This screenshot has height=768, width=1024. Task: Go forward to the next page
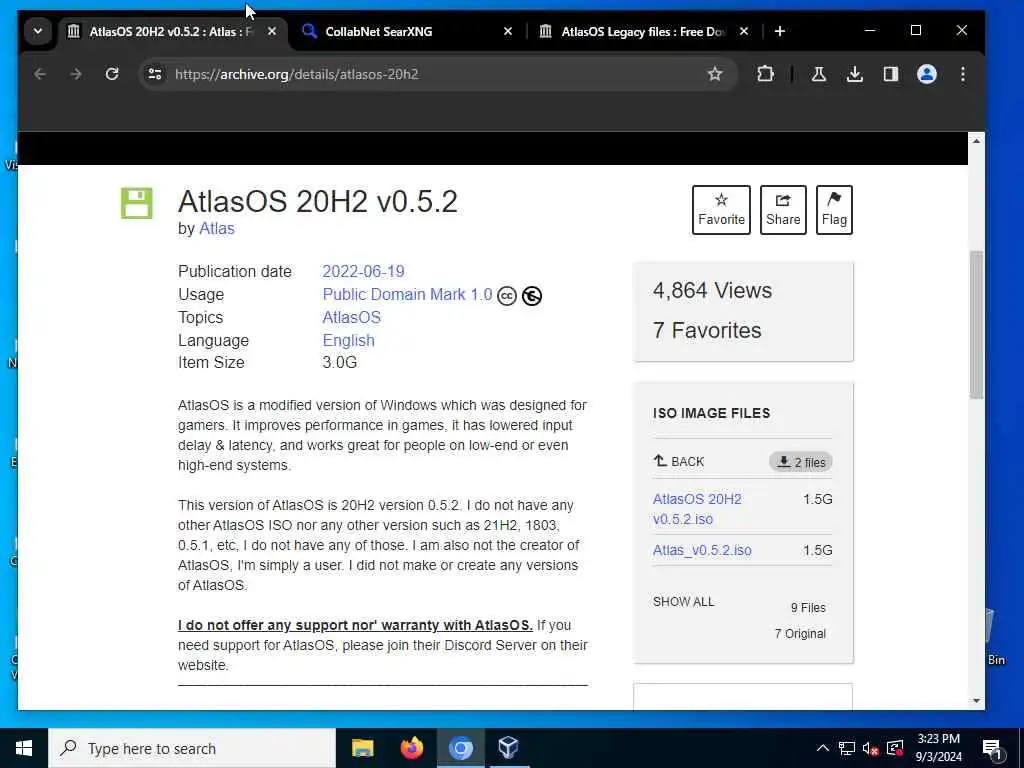[x=76, y=74]
